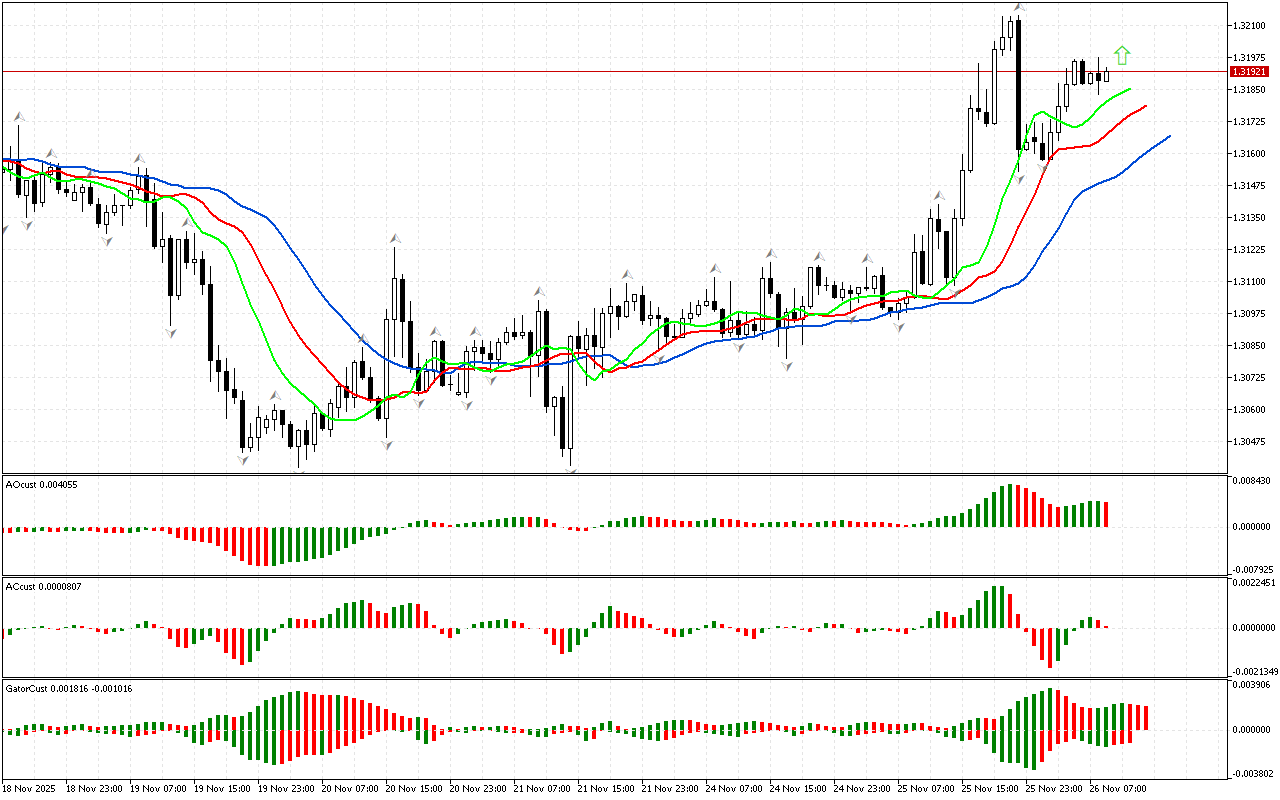Click the up fractal above the 20 Nov spike
1280x800 pixels.
coord(396,239)
